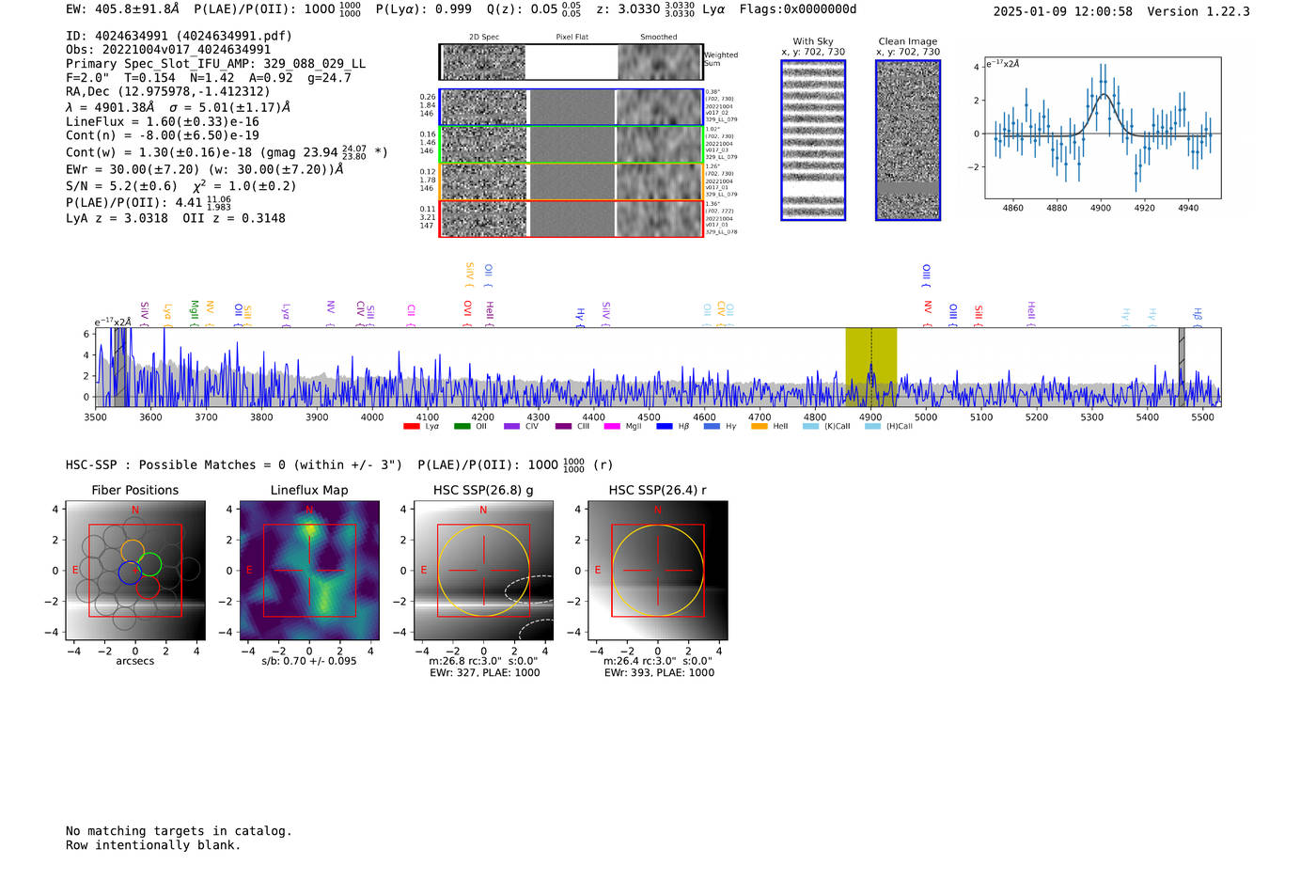Select the P(Lyα): 0.999 header value
Screen dimensions: 1316x896
[424, 9]
